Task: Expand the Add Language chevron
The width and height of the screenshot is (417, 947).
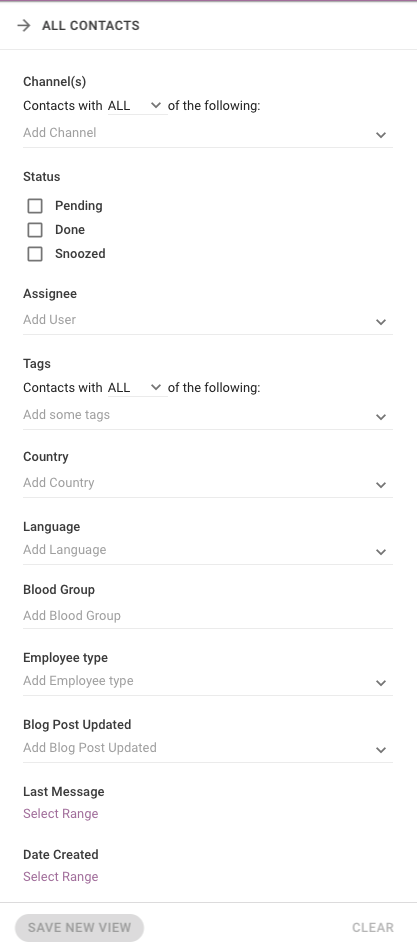Action: pyautogui.click(x=381, y=551)
